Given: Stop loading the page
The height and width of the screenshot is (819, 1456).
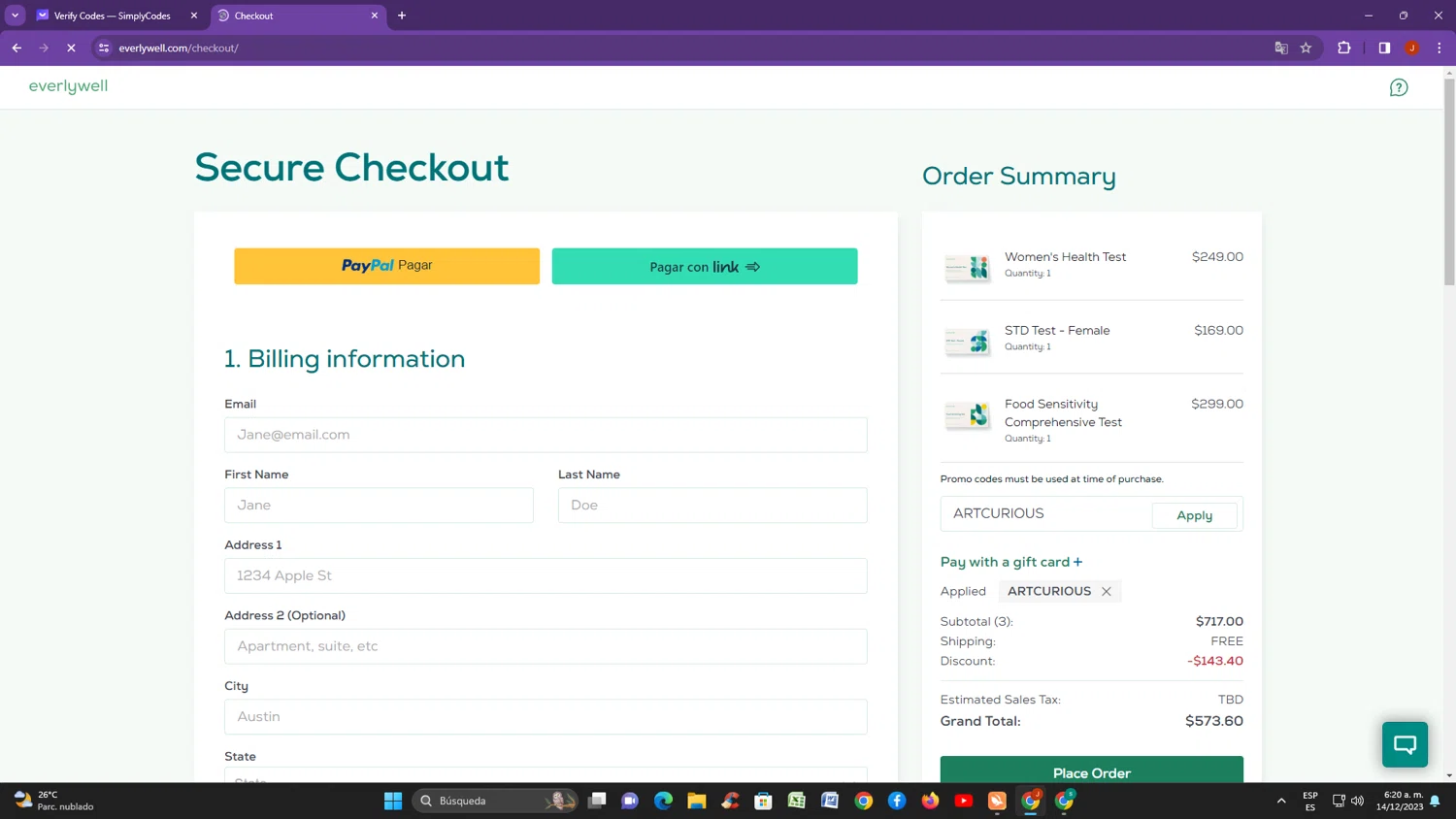Looking at the screenshot, I should (71, 48).
